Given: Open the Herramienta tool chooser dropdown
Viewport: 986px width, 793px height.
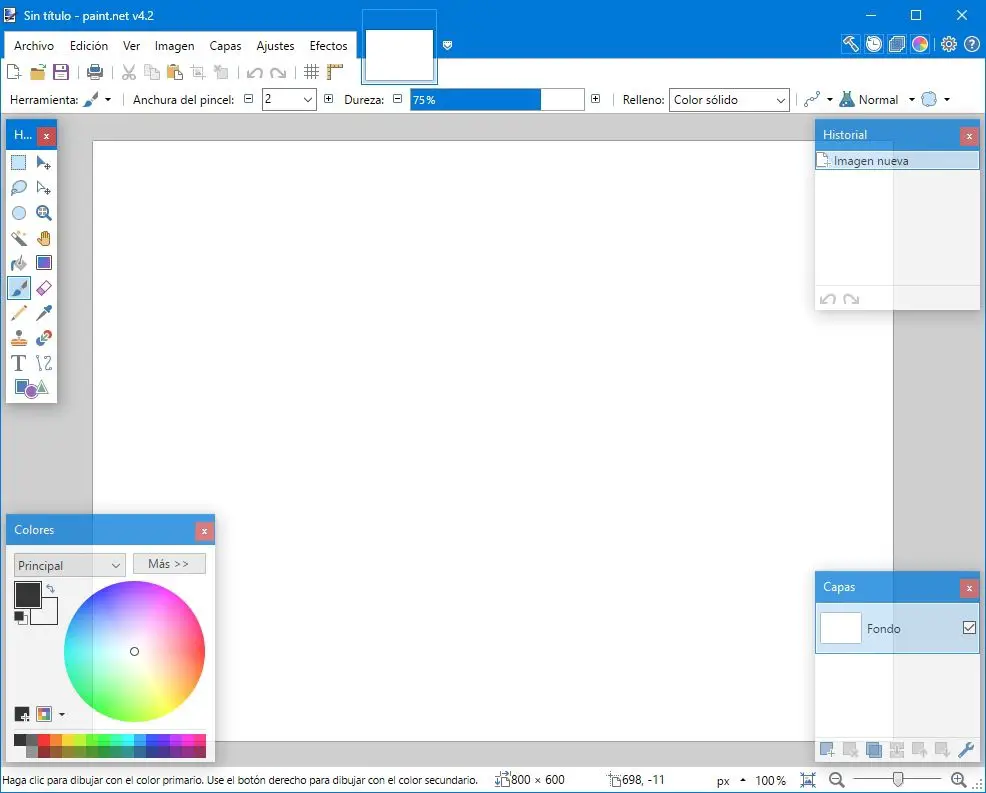Looking at the screenshot, I should 108,99.
